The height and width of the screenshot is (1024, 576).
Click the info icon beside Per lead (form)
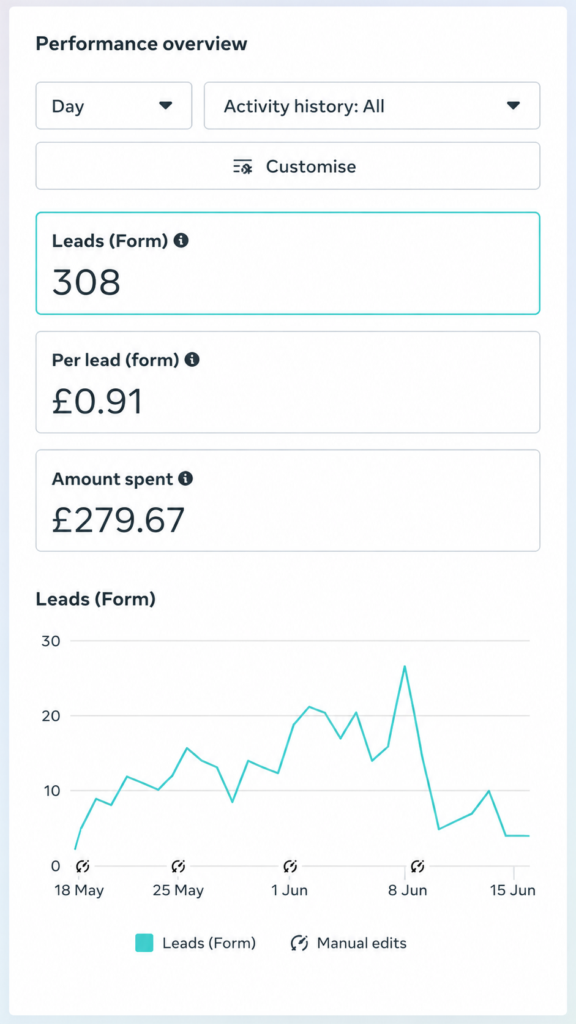[192, 359]
